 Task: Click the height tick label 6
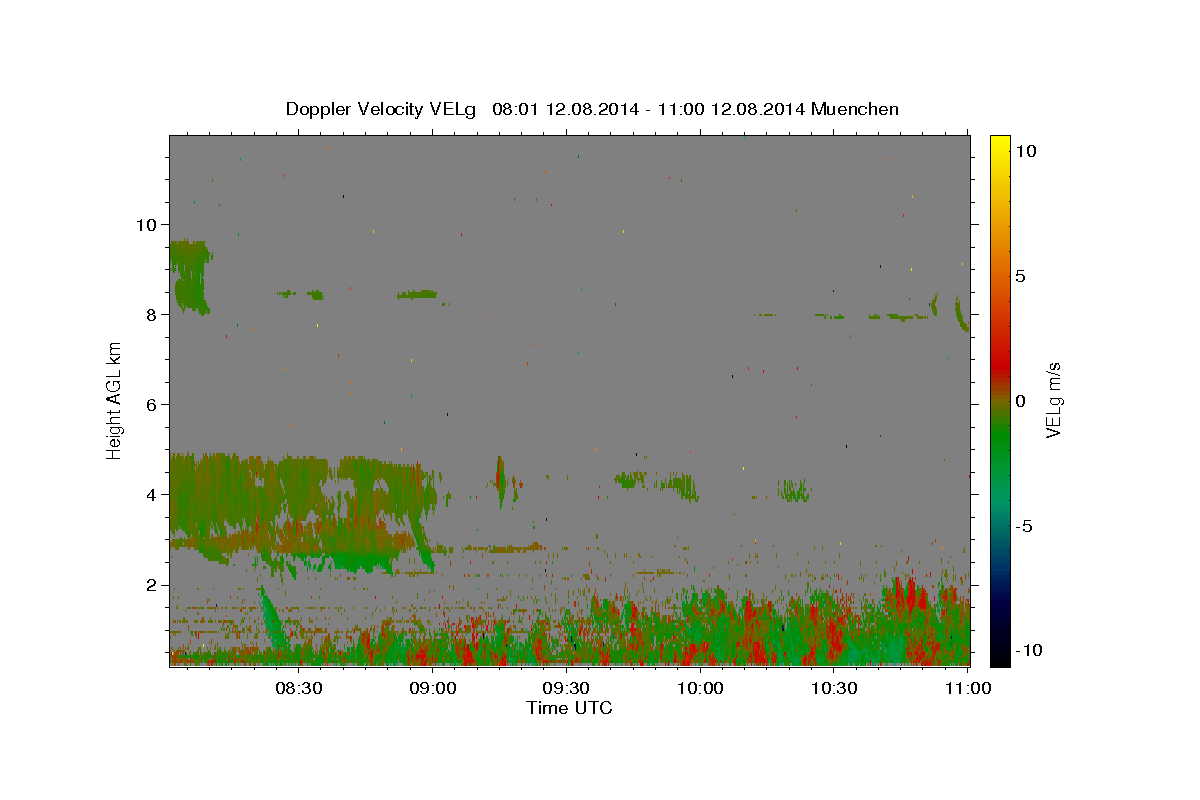[x=150, y=404]
